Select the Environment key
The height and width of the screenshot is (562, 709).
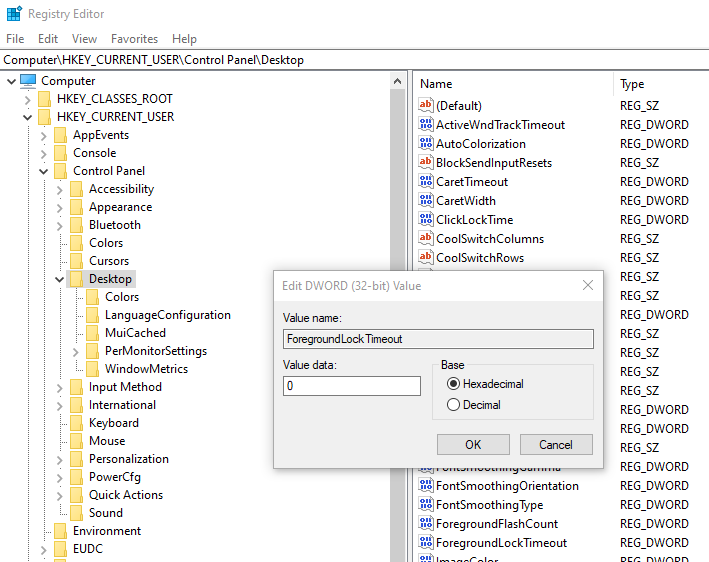click(107, 531)
